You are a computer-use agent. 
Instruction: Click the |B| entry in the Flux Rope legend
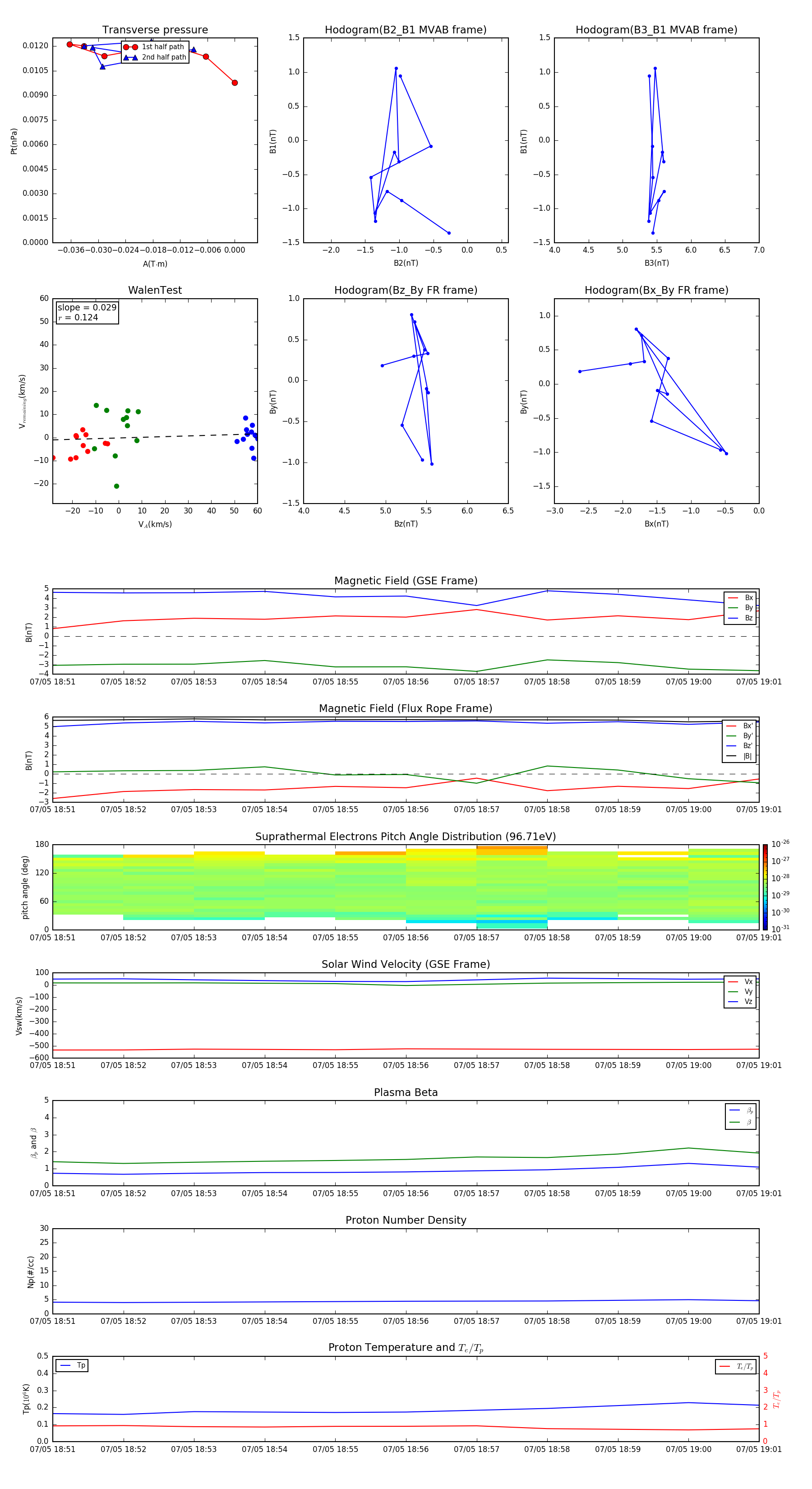tap(740, 757)
